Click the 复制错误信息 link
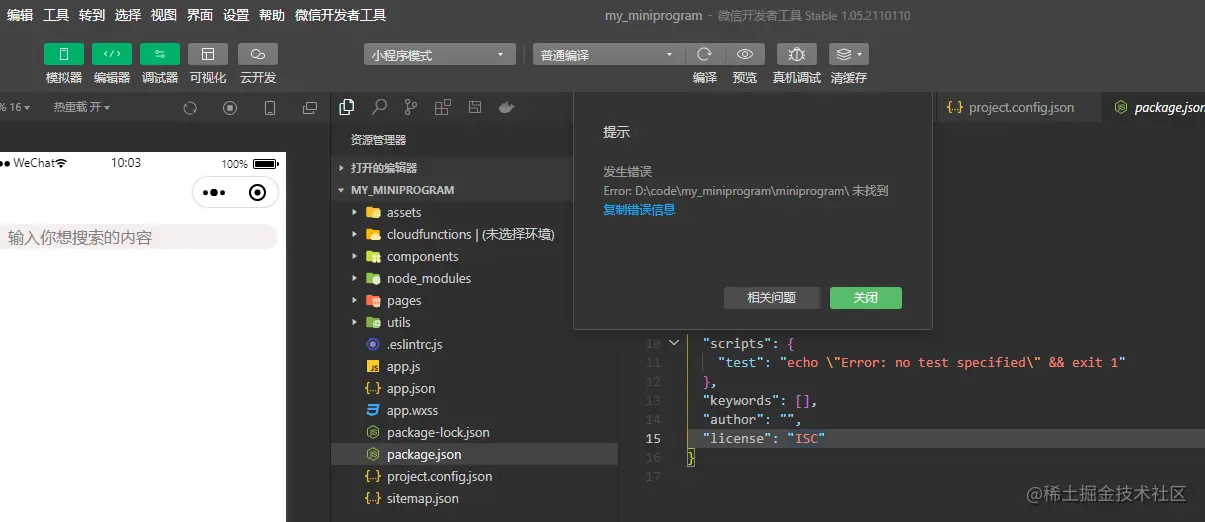 coord(639,209)
